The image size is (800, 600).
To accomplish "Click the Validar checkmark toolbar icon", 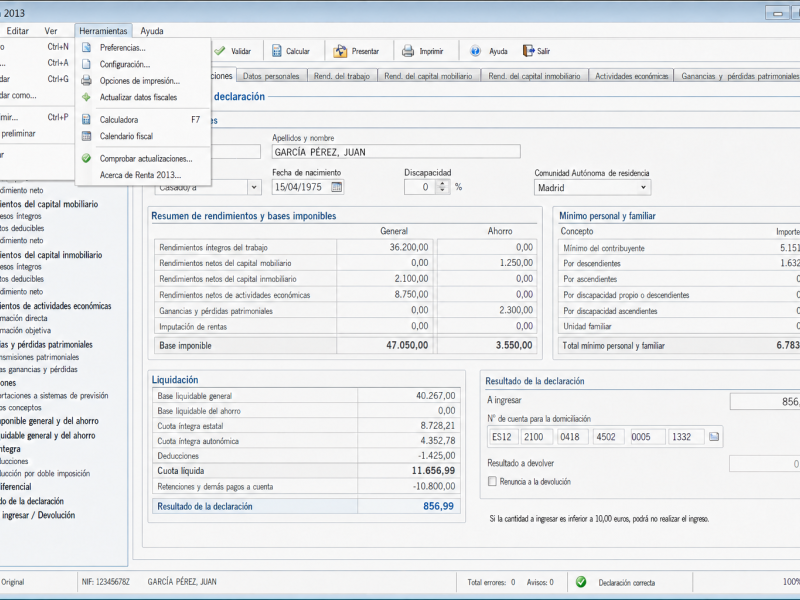I will tap(220, 51).
